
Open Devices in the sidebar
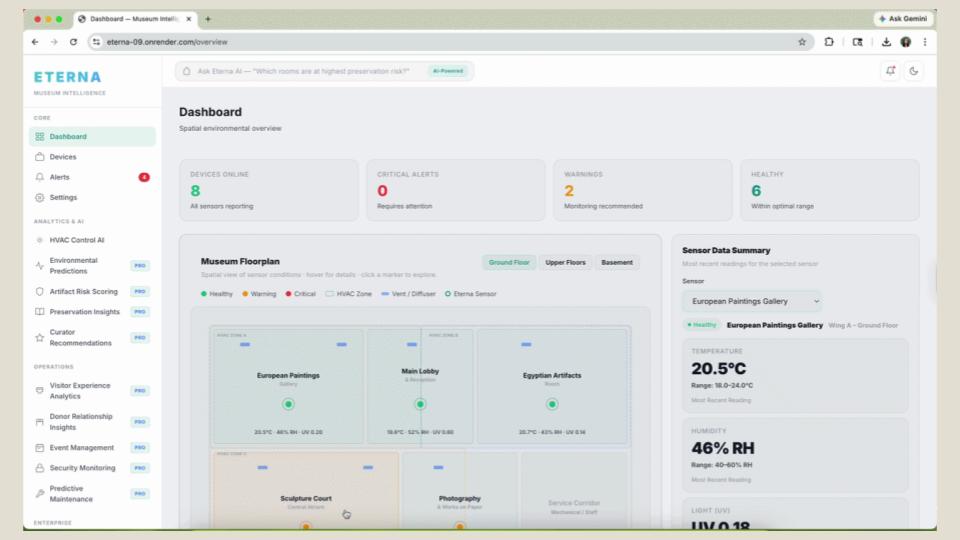click(92, 157)
